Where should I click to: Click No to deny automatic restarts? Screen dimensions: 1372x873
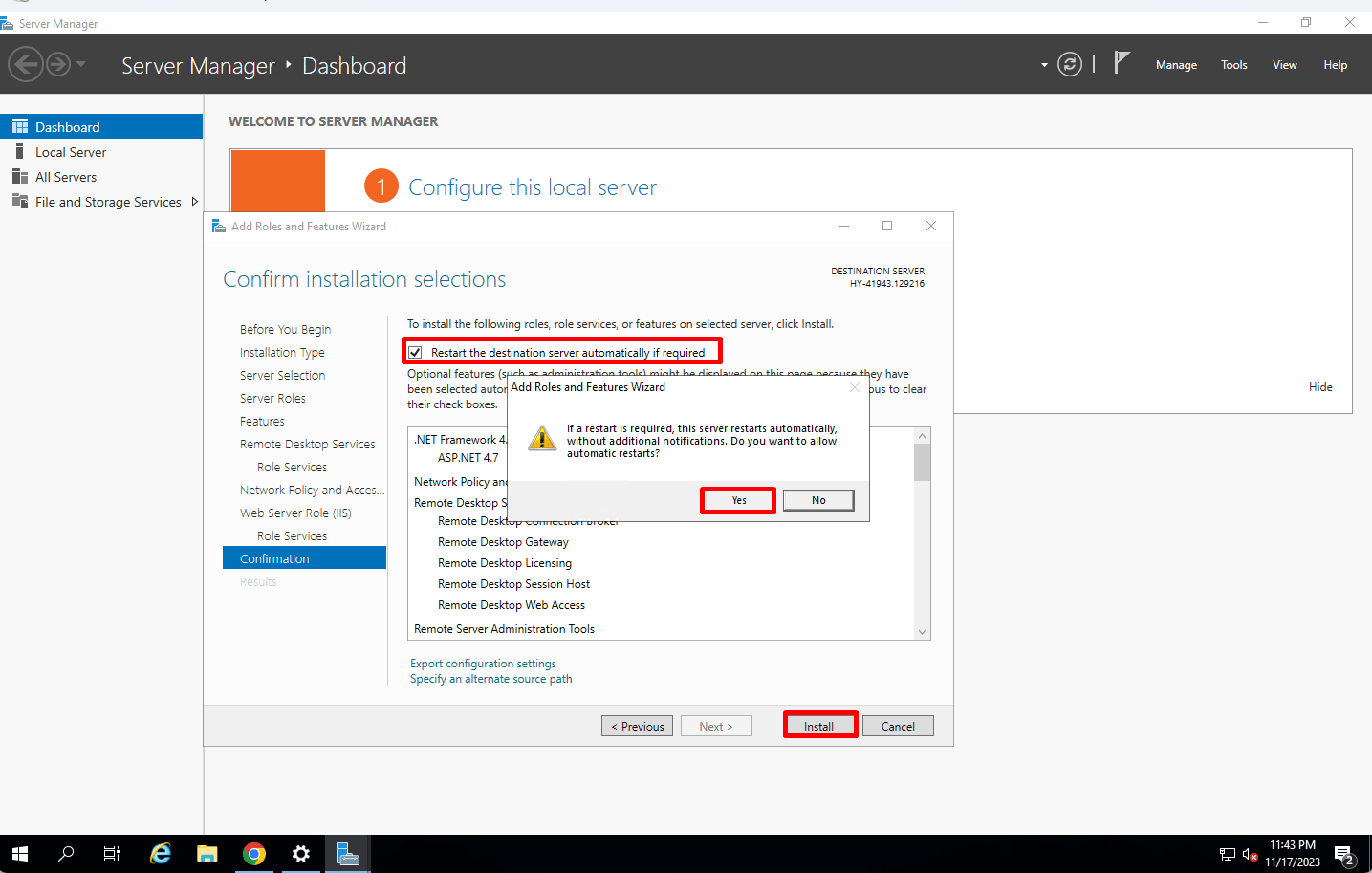coord(817,499)
